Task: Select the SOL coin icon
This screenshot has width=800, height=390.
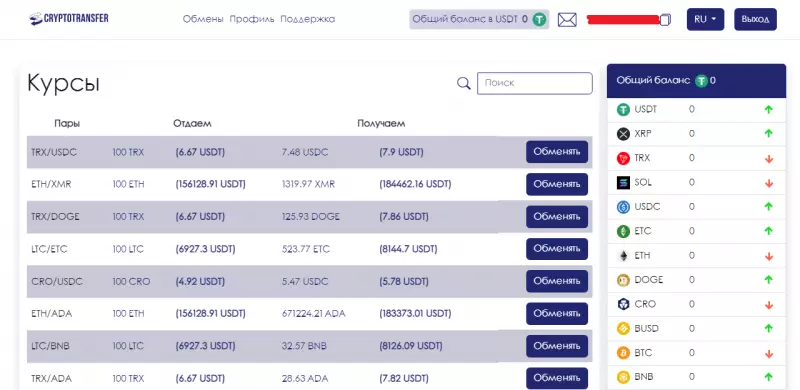Action: pyautogui.click(x=623, y=183)
